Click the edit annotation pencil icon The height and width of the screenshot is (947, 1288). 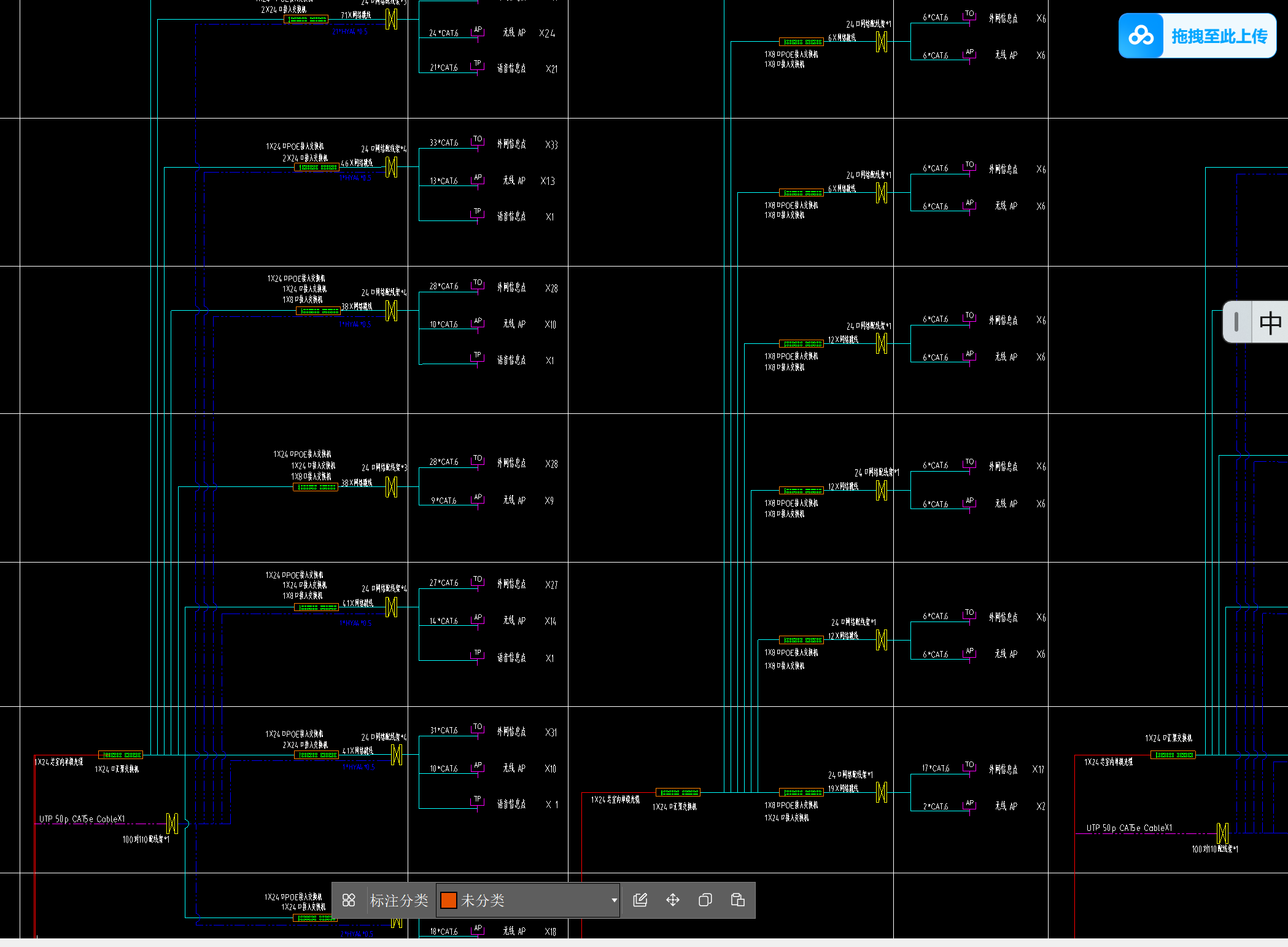[x=640, y=900]
